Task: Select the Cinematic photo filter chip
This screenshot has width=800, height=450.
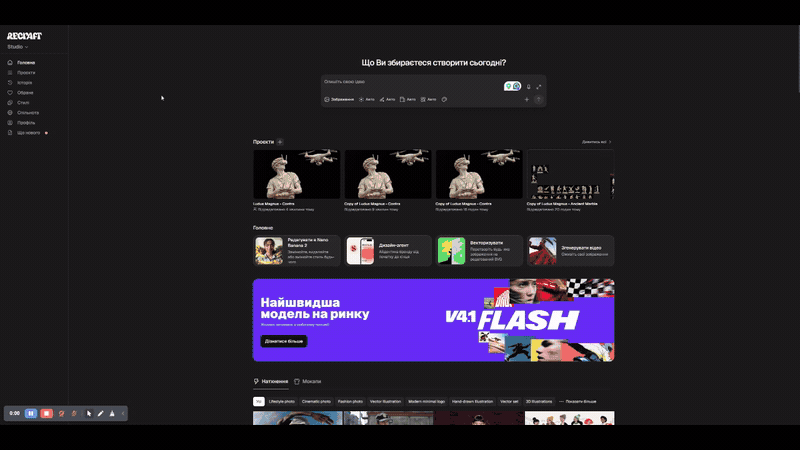Action: pyautogui.click(x=316, y=402)
